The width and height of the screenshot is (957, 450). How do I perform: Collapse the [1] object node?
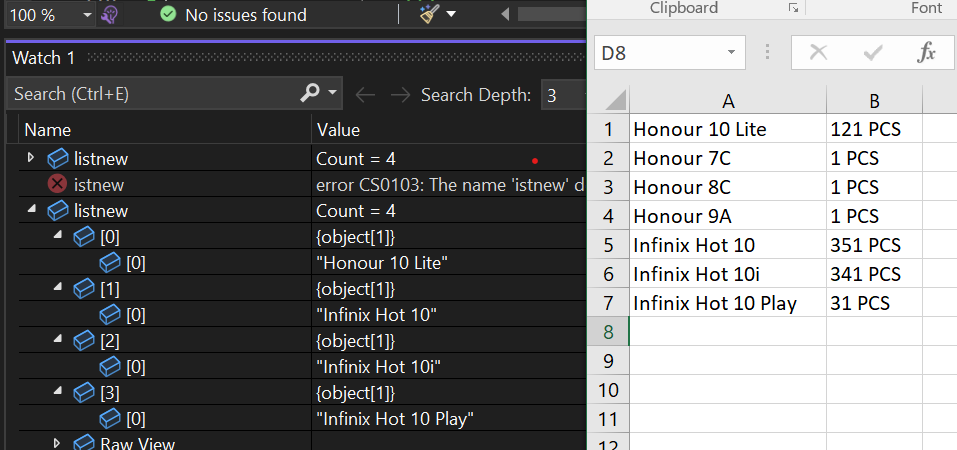(58, 287)
